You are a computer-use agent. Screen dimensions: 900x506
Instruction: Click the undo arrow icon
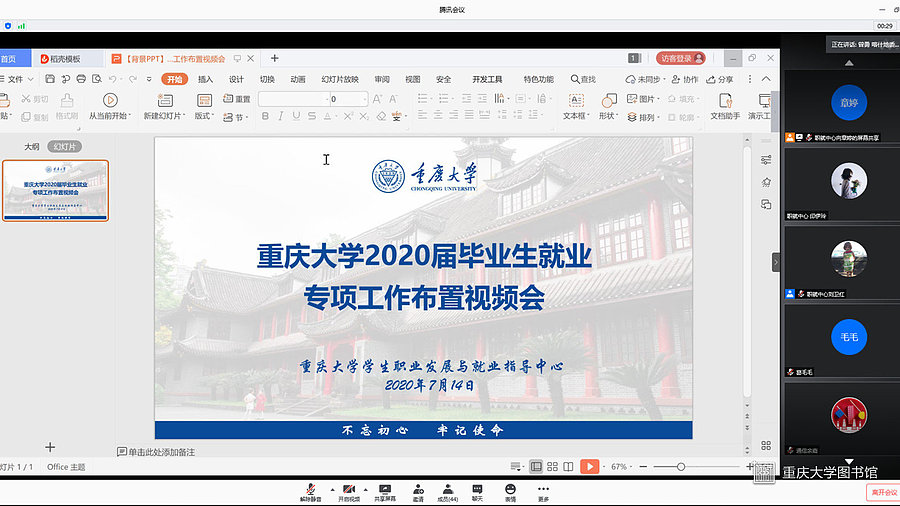click(x=112, y=79)
